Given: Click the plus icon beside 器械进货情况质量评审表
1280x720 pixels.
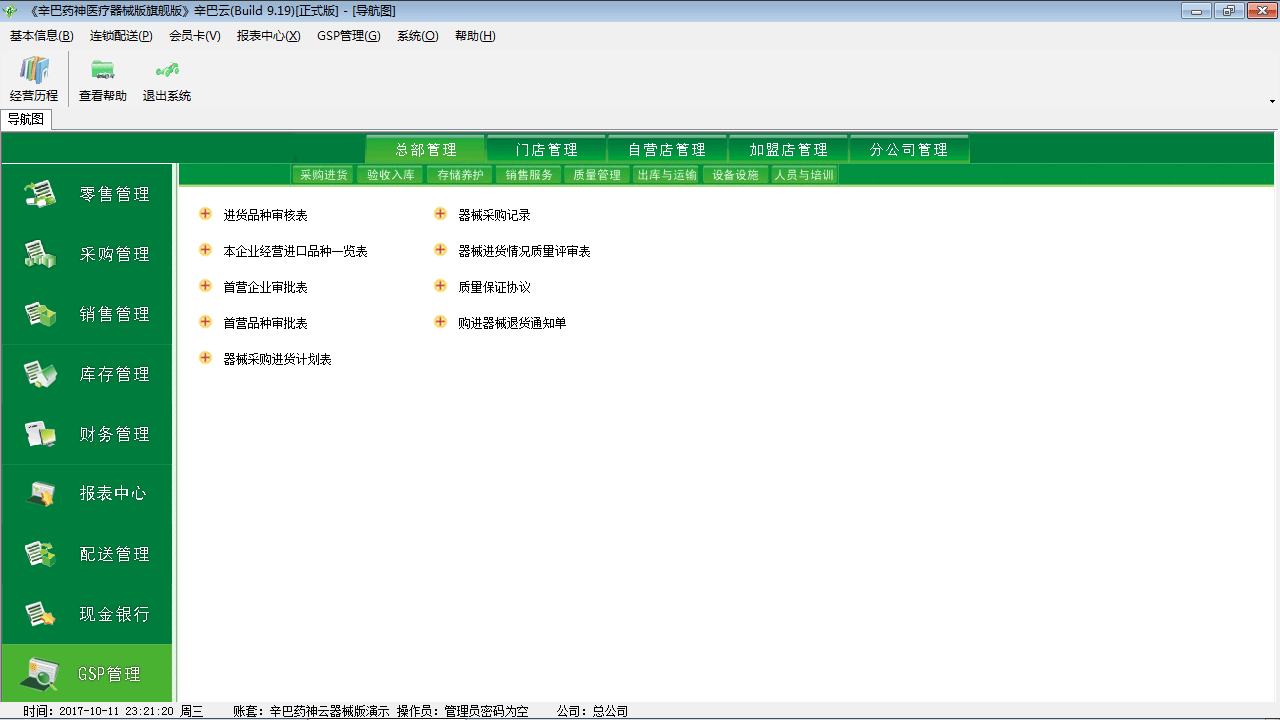Looking at the screenshot, I should point(440,250).
